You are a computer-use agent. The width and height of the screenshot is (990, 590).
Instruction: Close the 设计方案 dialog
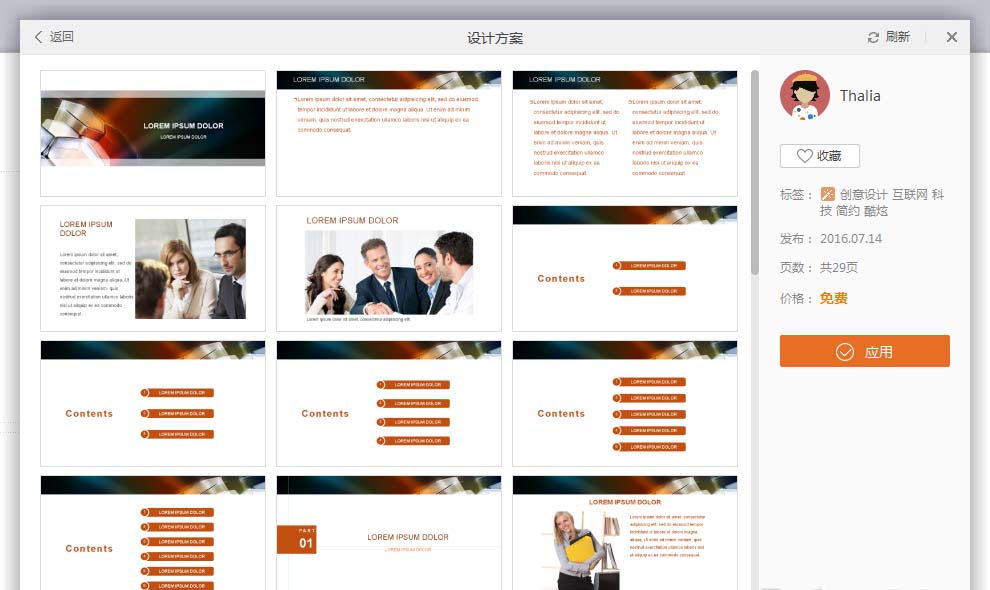(x=952, y=37)
